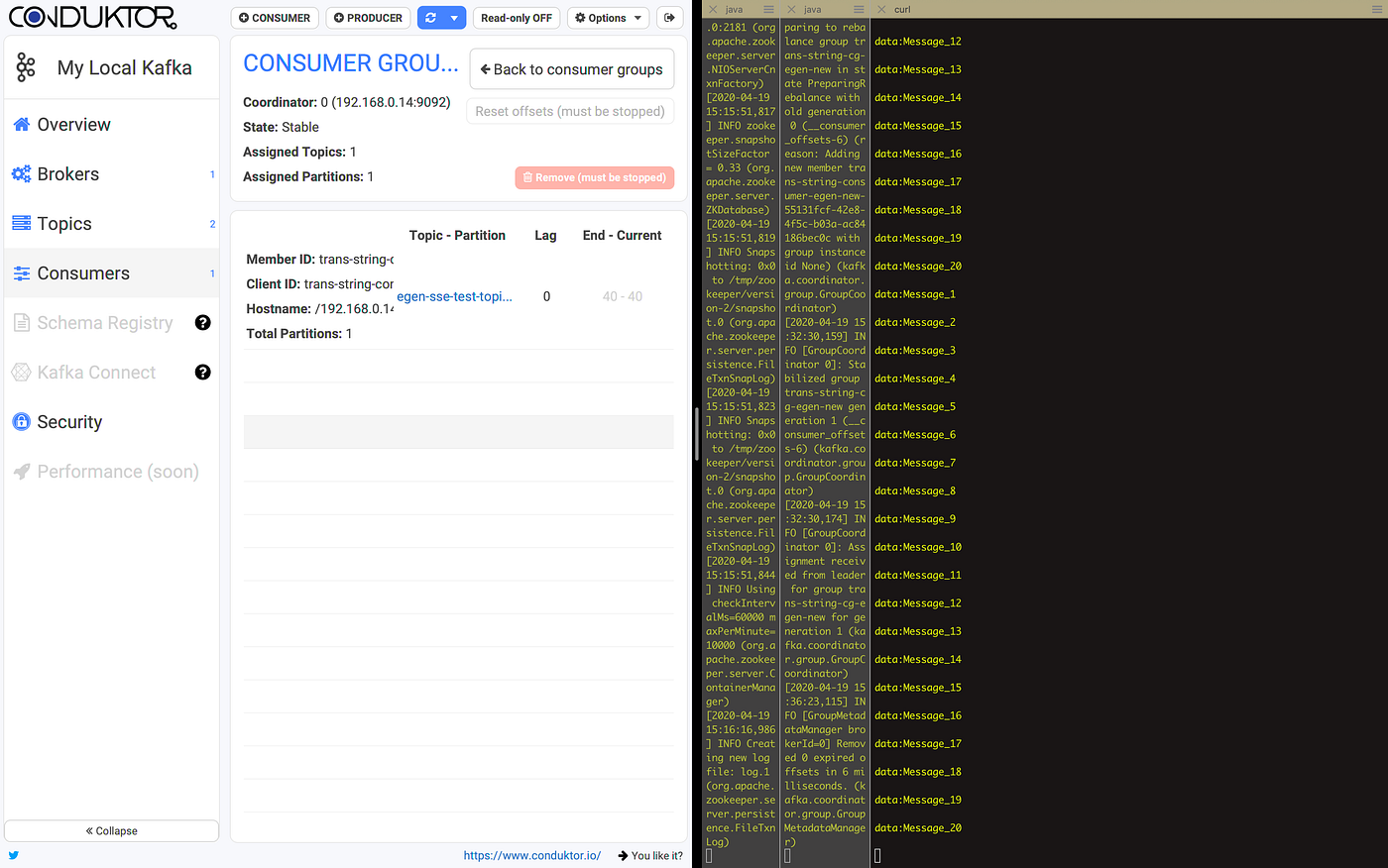1388x868 pixels.
Task: Select the Consumers icon in the sidebar
Action: click(x=20, y=272)
